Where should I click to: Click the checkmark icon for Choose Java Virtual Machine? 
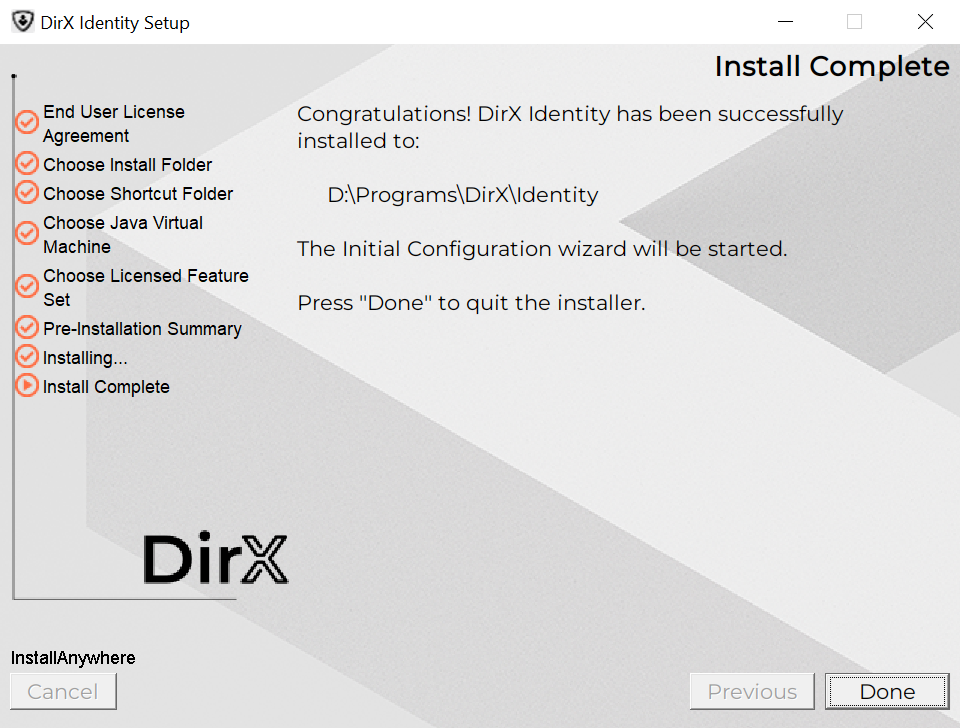pyautogui.click(x=27, y=234)
